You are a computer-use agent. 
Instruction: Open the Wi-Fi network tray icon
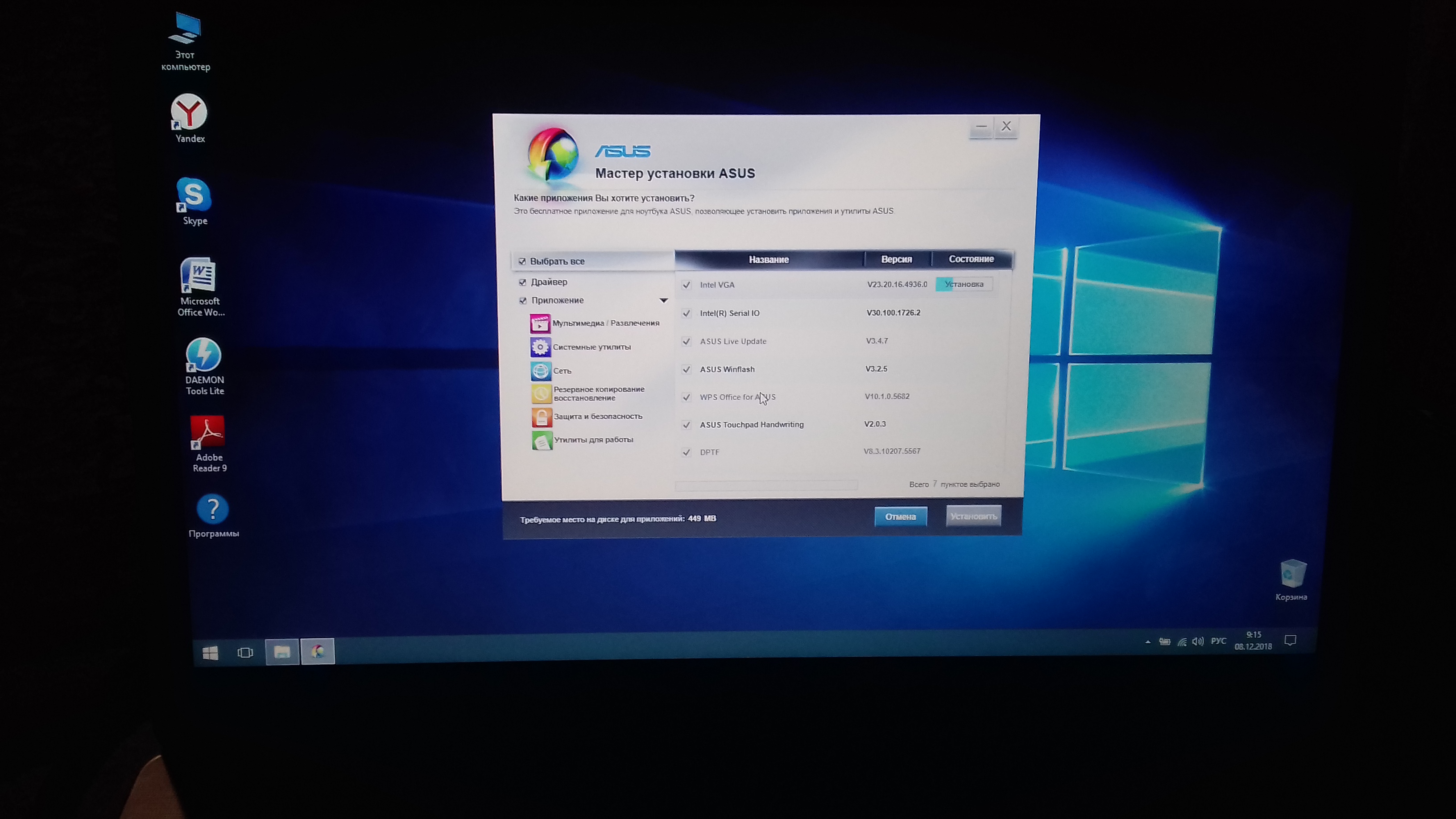click(x=1182, y=641)
